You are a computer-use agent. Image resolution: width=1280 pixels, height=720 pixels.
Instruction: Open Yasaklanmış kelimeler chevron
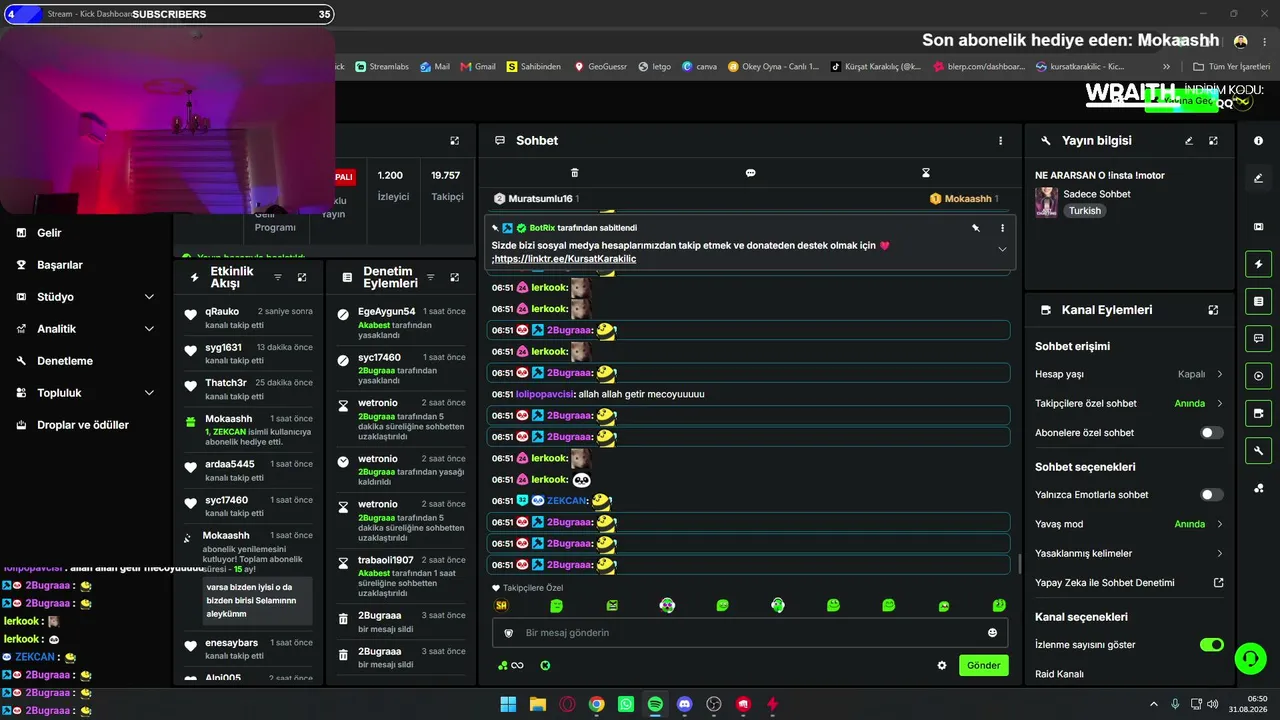(x=1219, y=553)
